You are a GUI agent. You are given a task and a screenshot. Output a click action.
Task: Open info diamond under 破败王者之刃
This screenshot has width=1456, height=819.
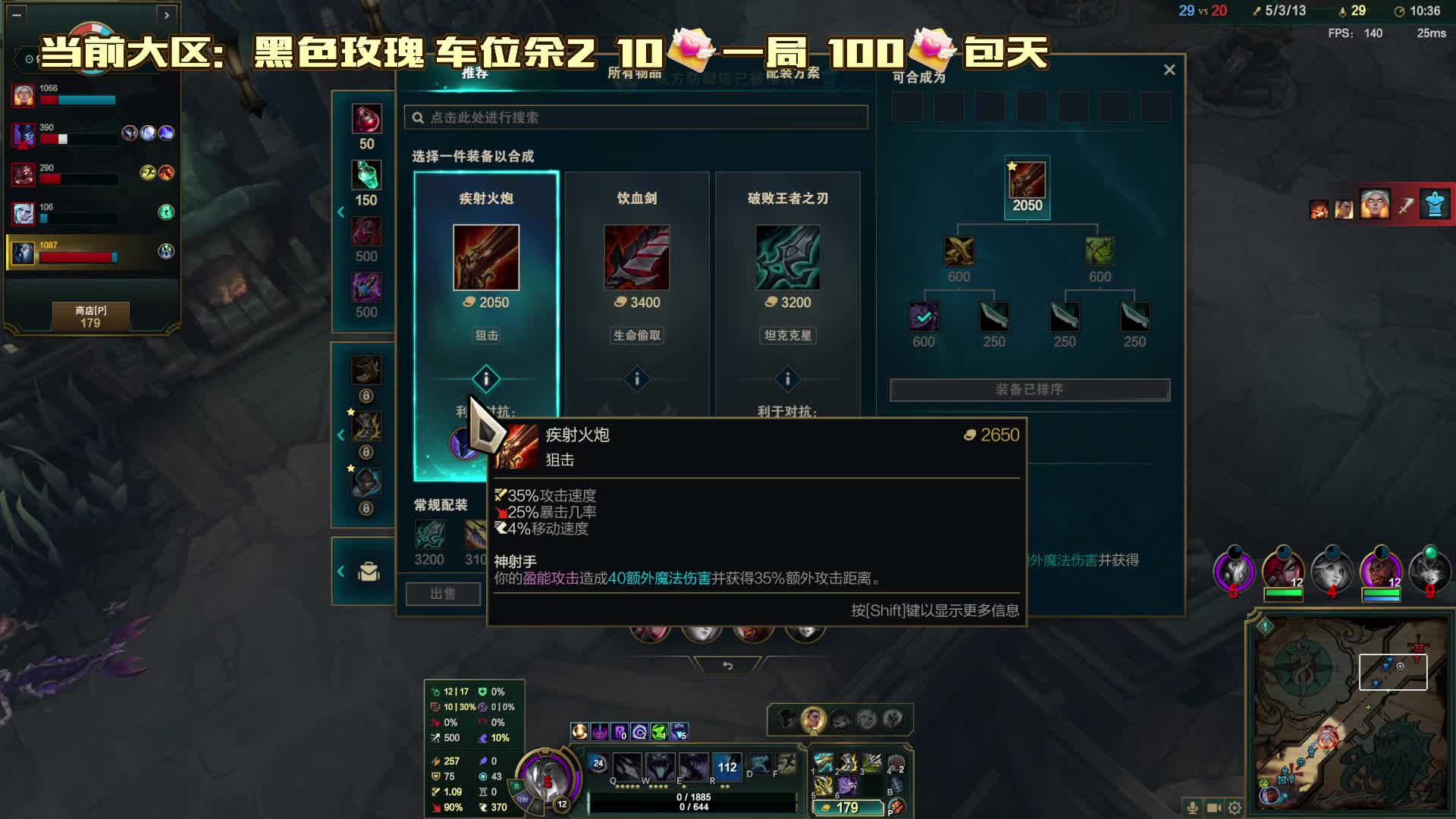[788, 379]
